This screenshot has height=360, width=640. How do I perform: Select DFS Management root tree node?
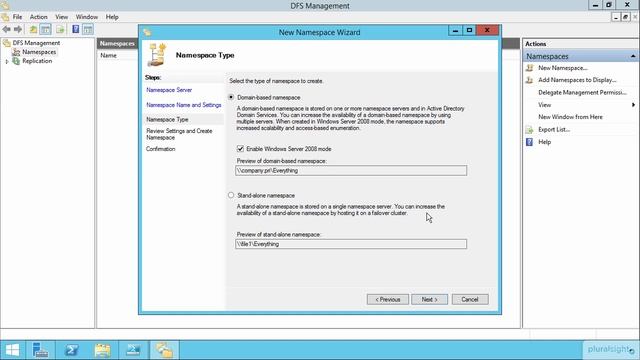click(36, 43)
